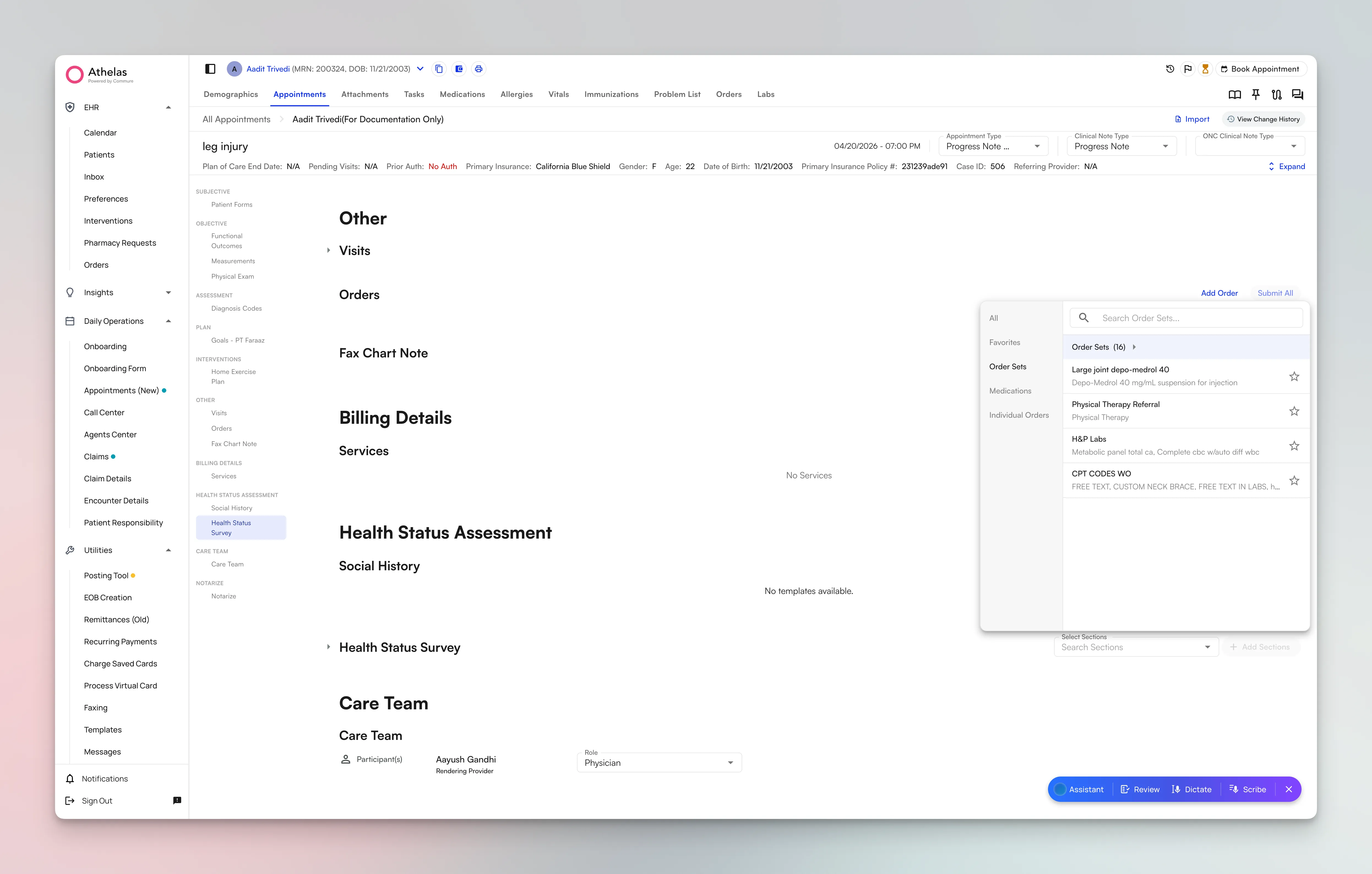Click the Notifications bell icon
Screen dimensions: 1372x874
click(70, 779)
